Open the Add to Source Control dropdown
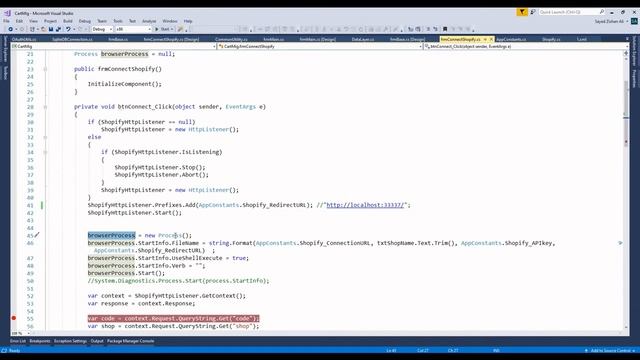The image size is (640, 360). 611,351
